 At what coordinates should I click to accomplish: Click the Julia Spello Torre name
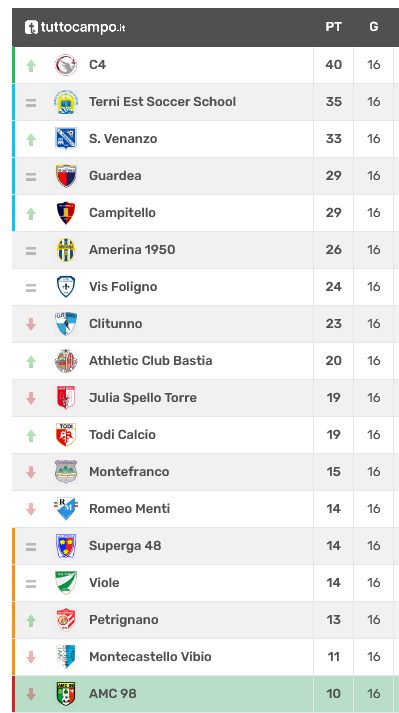pos(143,398)
